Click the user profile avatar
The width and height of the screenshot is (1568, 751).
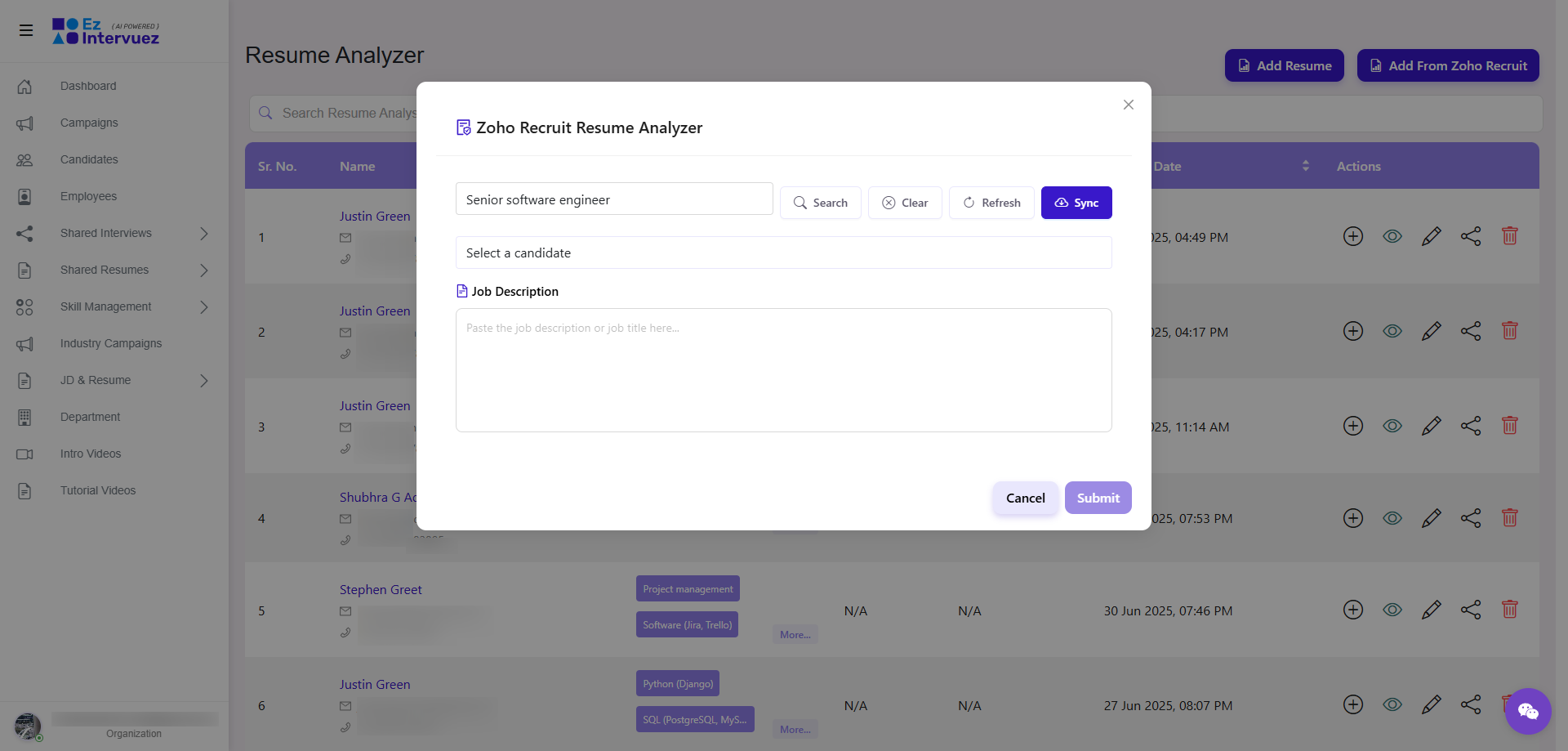(x=28, y=726)
